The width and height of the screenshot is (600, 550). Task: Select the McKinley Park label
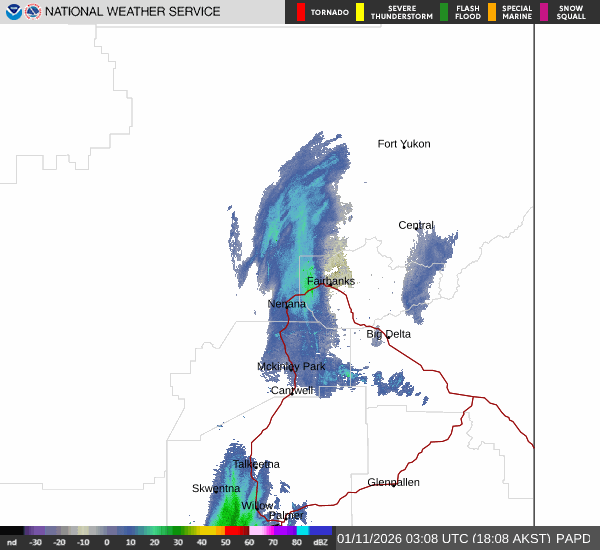(x=291, y=367)
